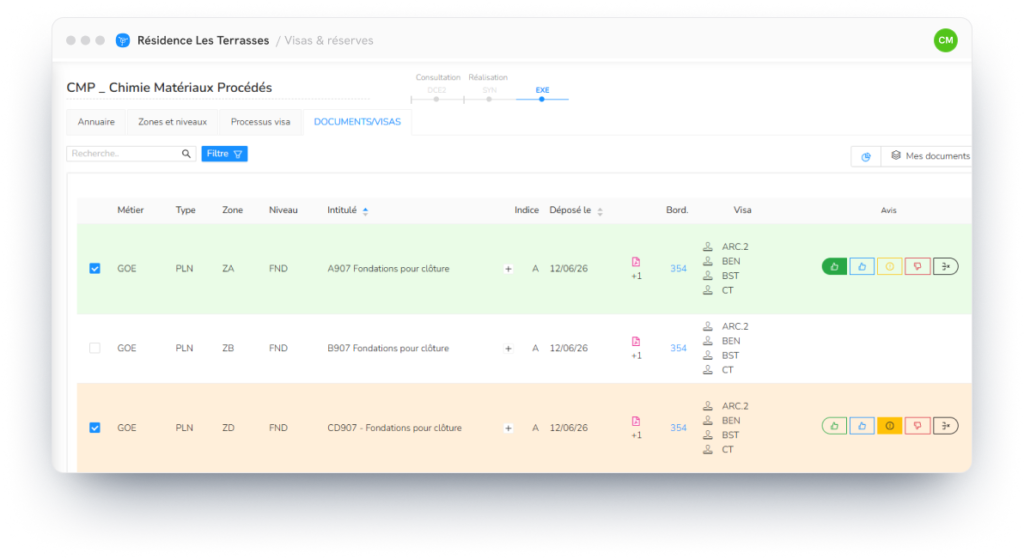Click the search magnifier icon
The image size is (1024, 559).
tap(186, 153)
